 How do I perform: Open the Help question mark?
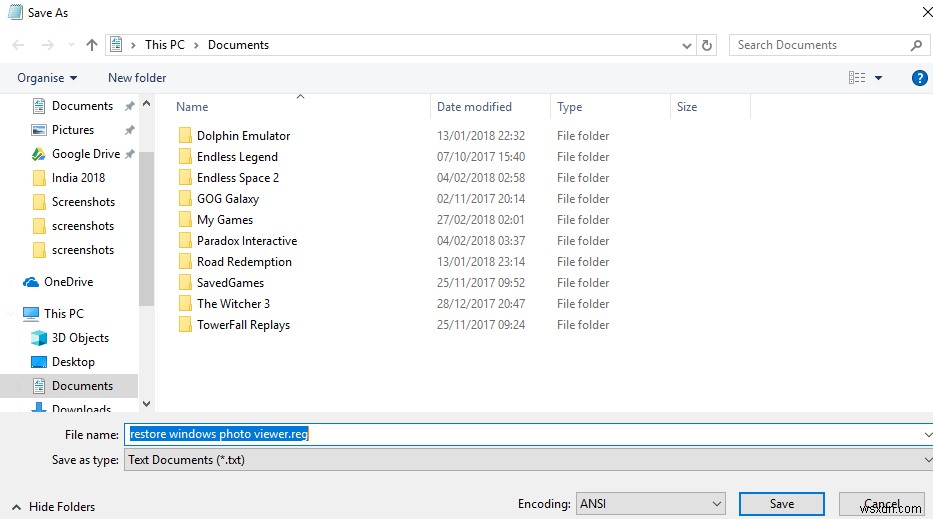919,78
